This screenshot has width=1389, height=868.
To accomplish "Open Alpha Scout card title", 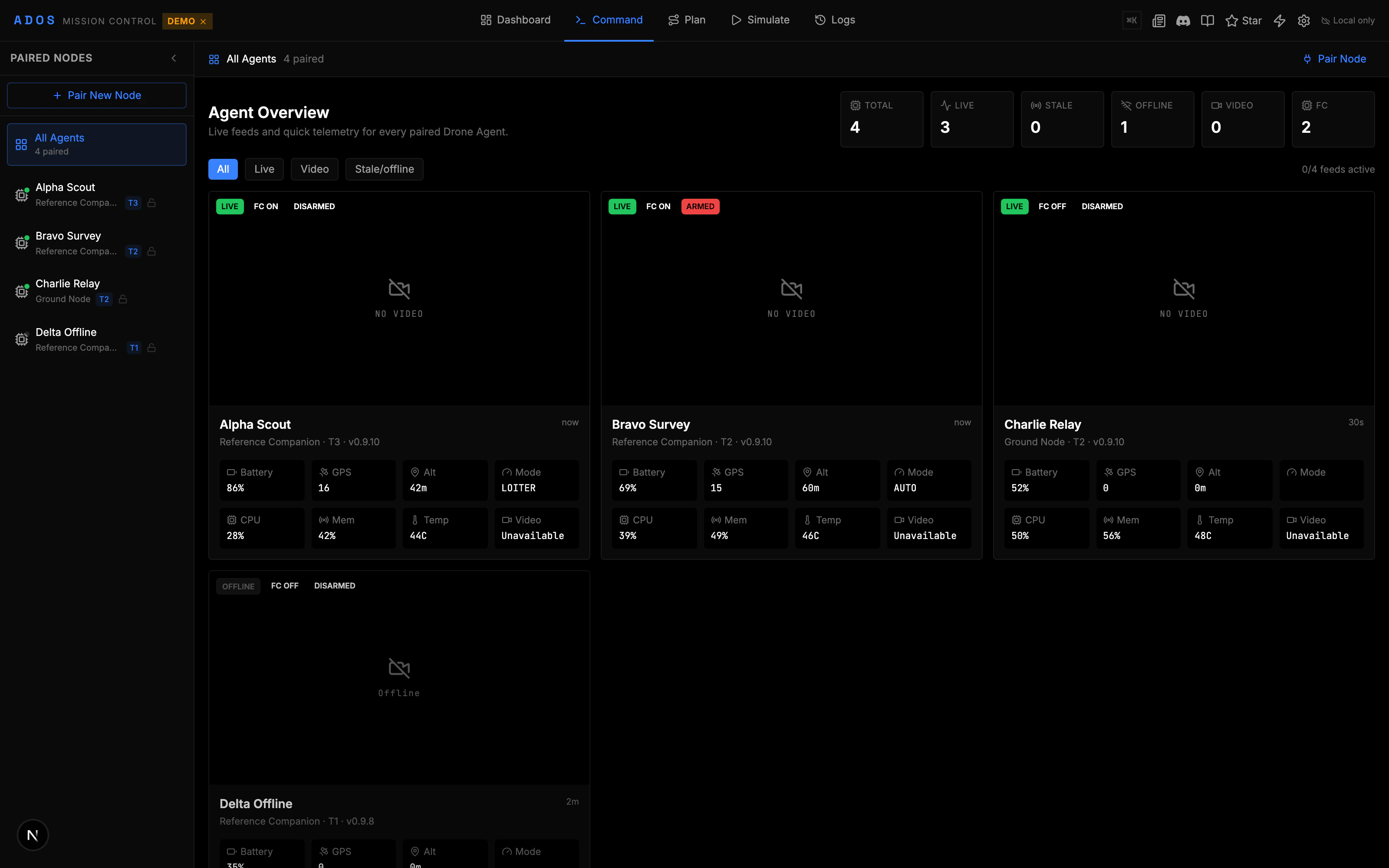I will [255, 425].
